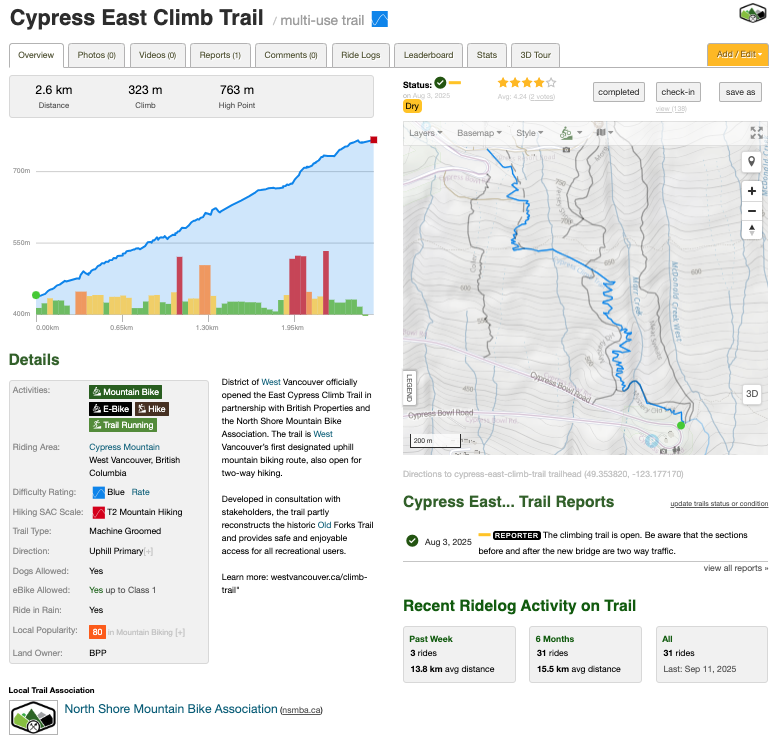Zoom in on the trail map
This screenshot has width=776, height=741.
751,191
